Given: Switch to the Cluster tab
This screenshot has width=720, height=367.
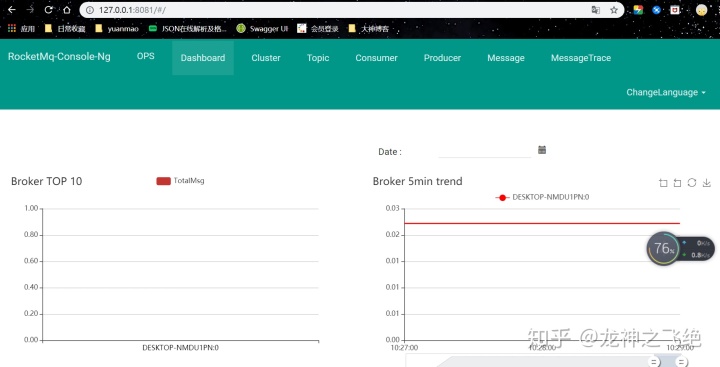Looking at the screenshot, I should [x=266, y=58].
